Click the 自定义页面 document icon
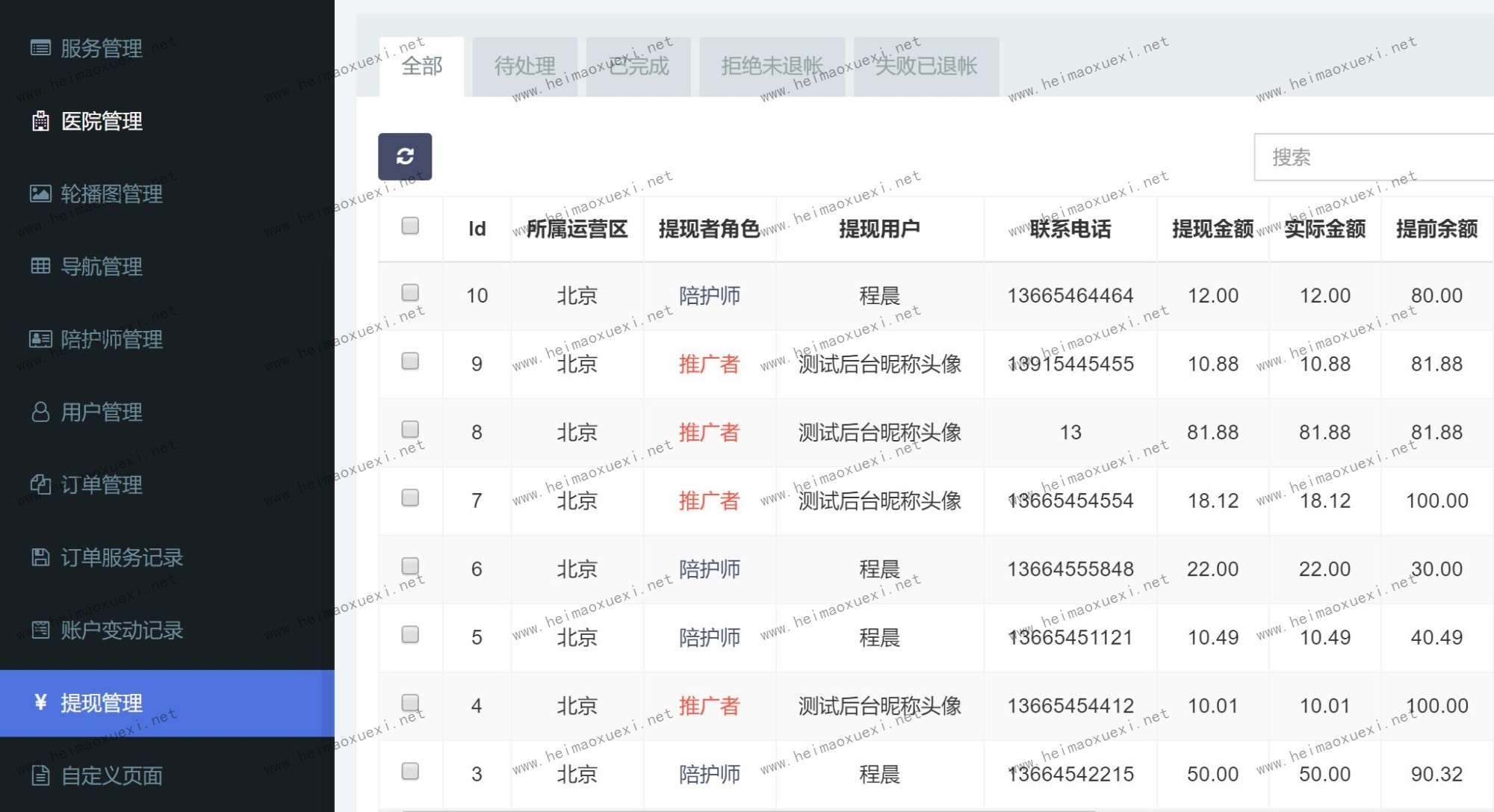 (40, 775)
